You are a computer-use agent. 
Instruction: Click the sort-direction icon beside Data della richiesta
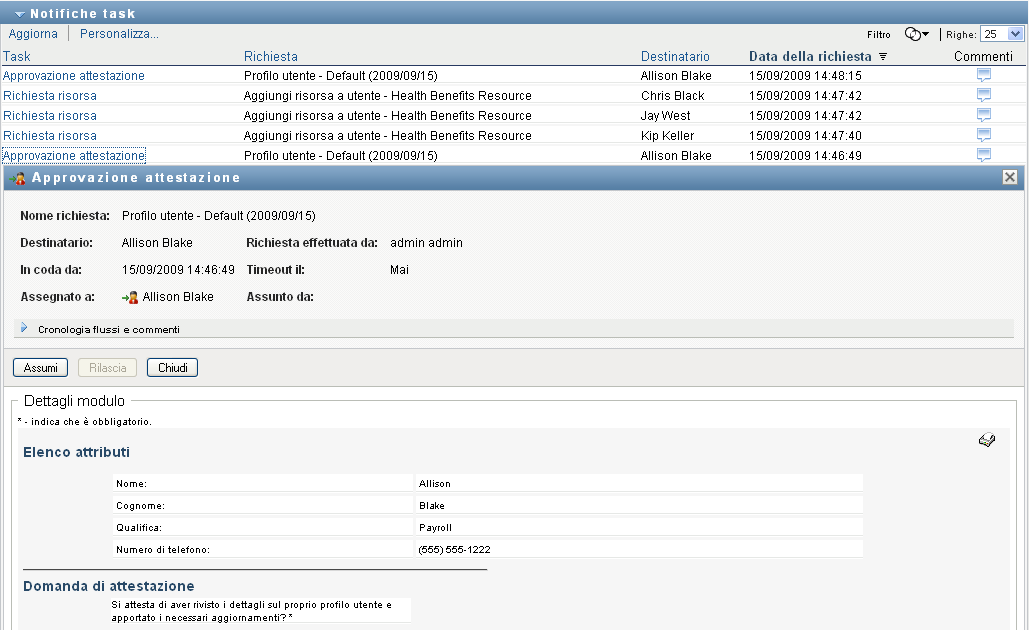click(883, 56)
